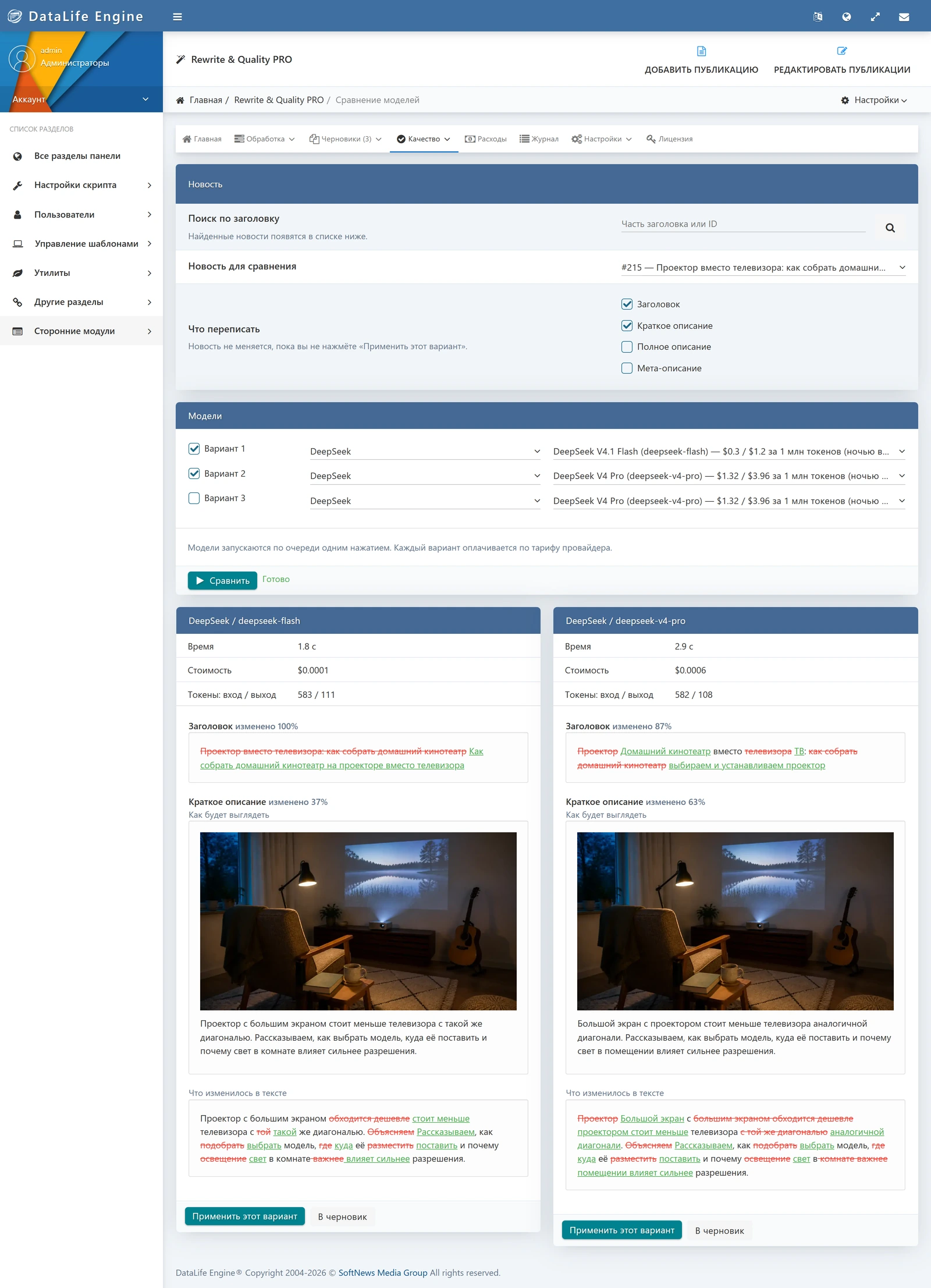The width and height of the screenshot is (931, 1288).
Task: Open the Новость для сравнения dropdown
Action: click(x=763, y=268)
